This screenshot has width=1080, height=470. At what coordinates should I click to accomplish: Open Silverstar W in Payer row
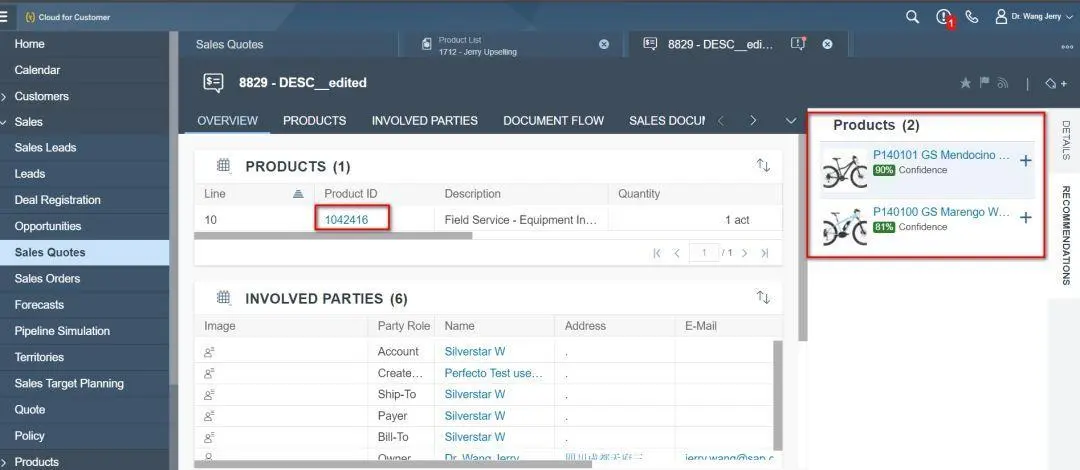475,416
